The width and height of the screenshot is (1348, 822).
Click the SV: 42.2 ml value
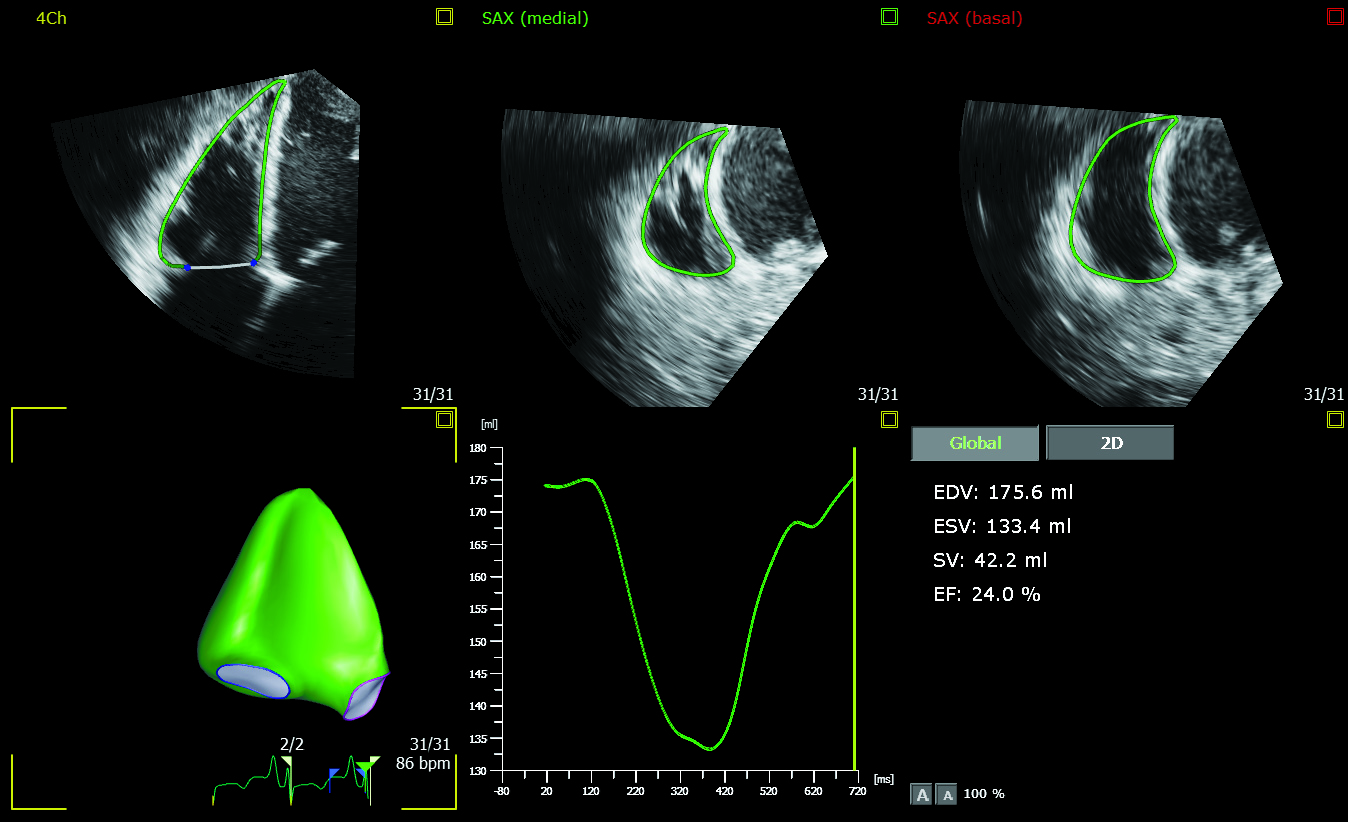pos(990,560)
